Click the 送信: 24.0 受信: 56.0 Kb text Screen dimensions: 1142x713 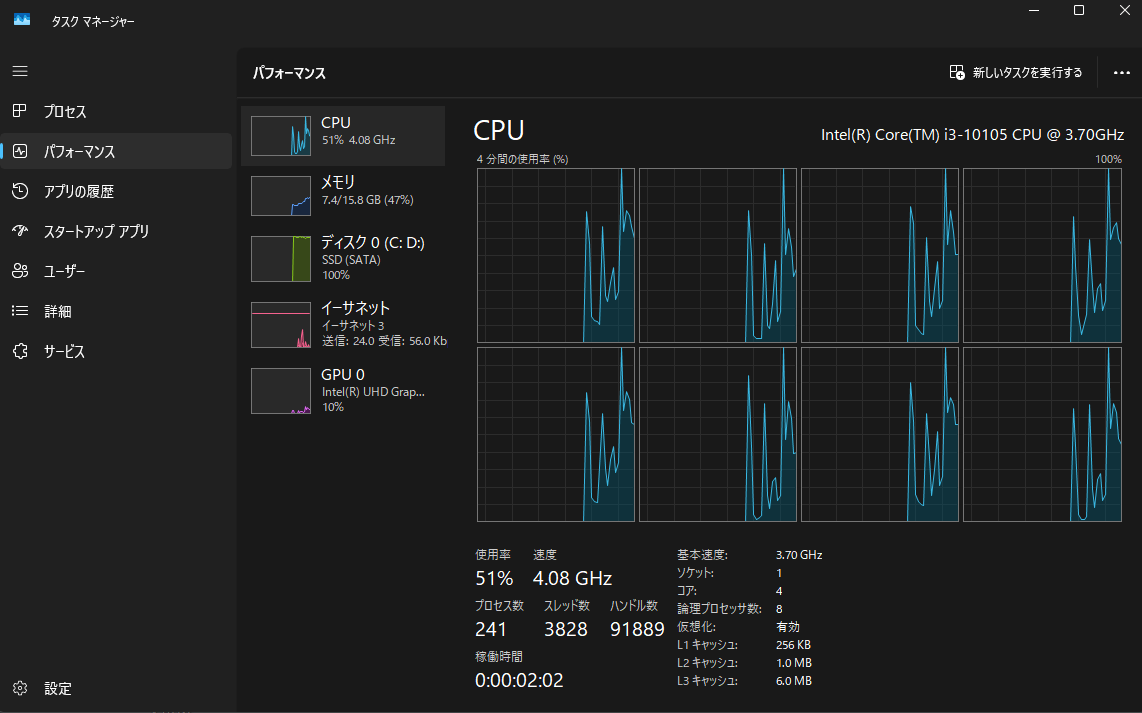[x=385, y=341]
